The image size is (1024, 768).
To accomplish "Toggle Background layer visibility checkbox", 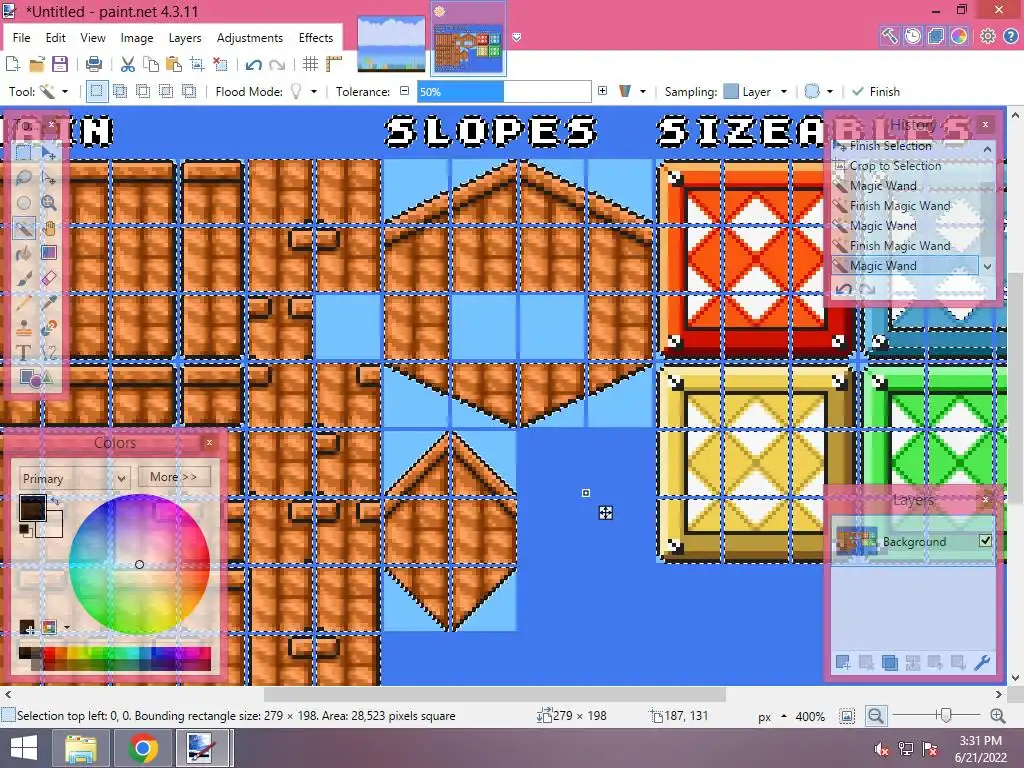I will [x=985, y=541].
